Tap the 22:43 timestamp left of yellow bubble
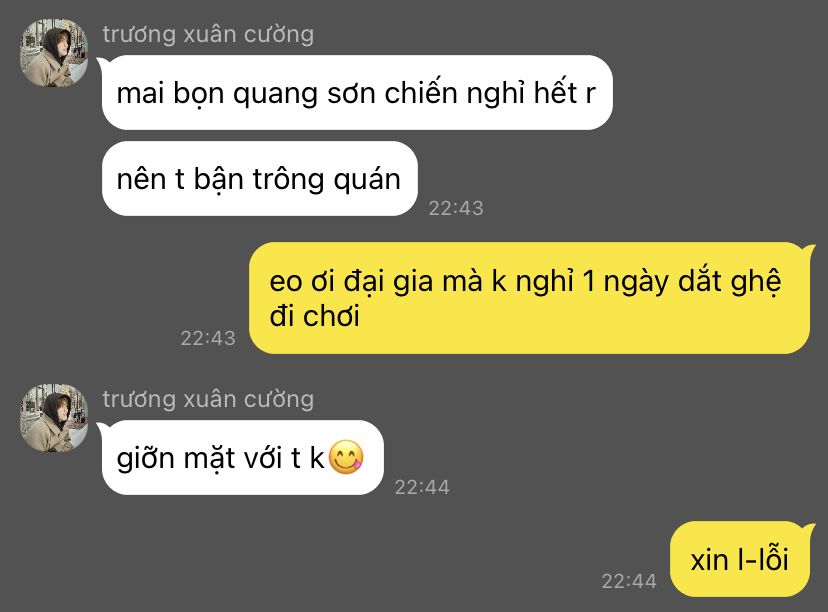Viewport: 828px width, 612px height. [208, 338]
